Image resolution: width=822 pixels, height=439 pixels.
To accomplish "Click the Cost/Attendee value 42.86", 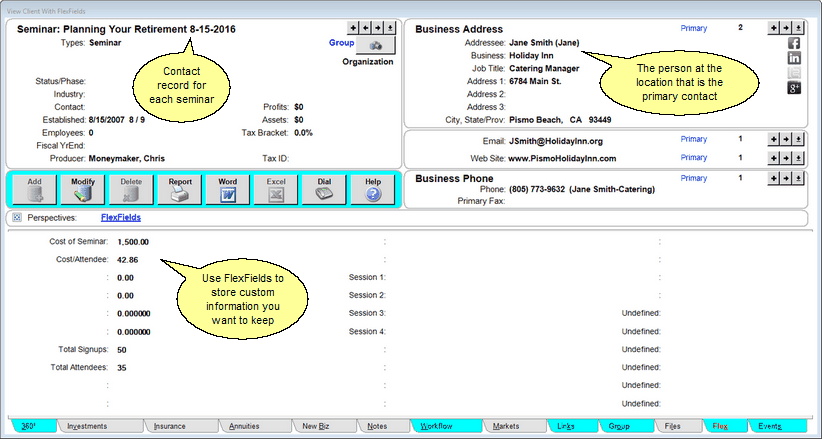I will click(128, 260).
